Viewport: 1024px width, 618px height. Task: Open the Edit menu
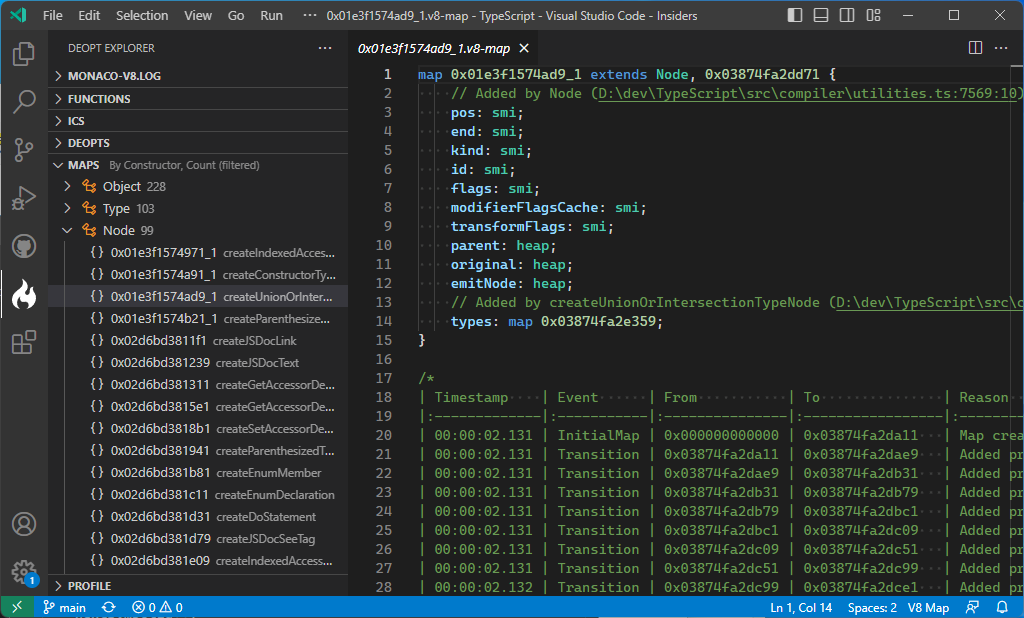pyautogui.click(x=89, y=15)
